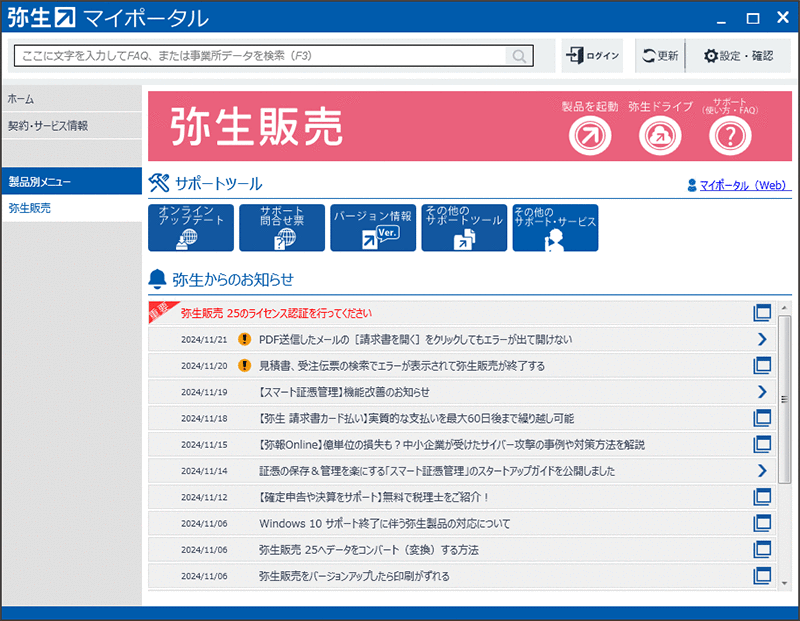The width and height of the screenshot is (800, 621).
Task: Click the notice list scroll down arrow
Action: click(784, 583)
